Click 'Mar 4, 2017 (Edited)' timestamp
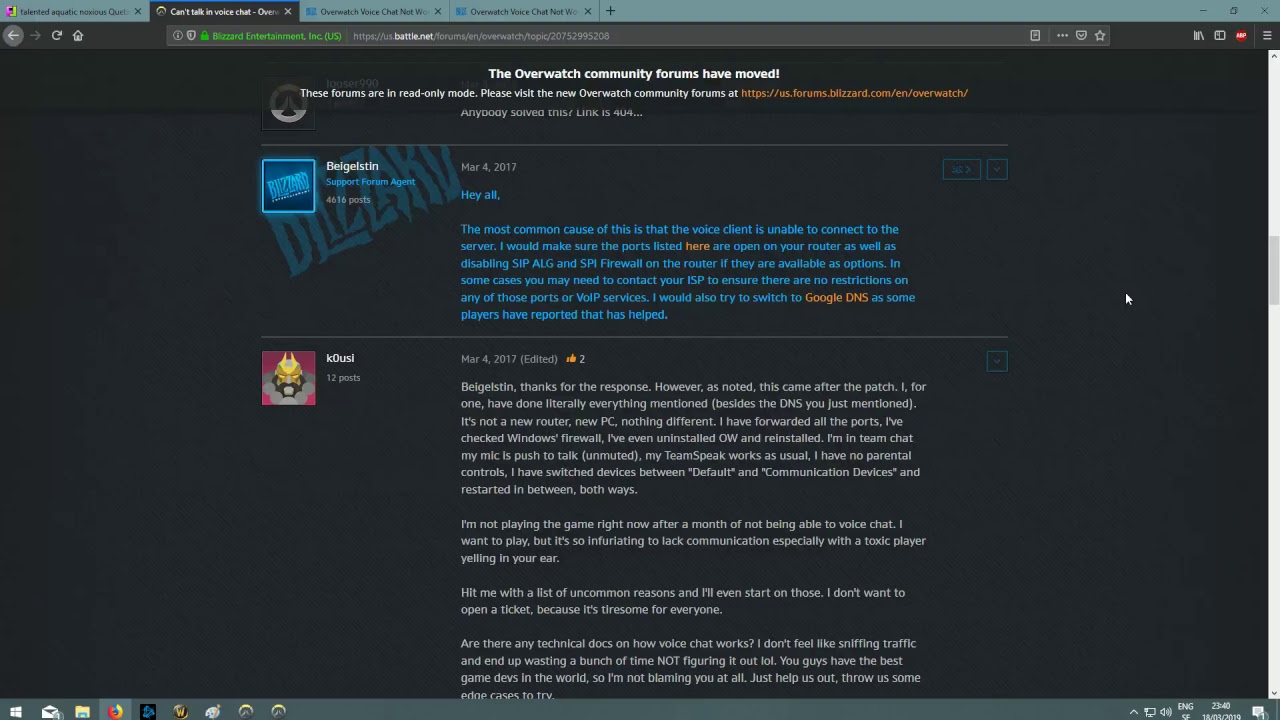This screenshot has height=720, width=1280. tap(509, 359)
